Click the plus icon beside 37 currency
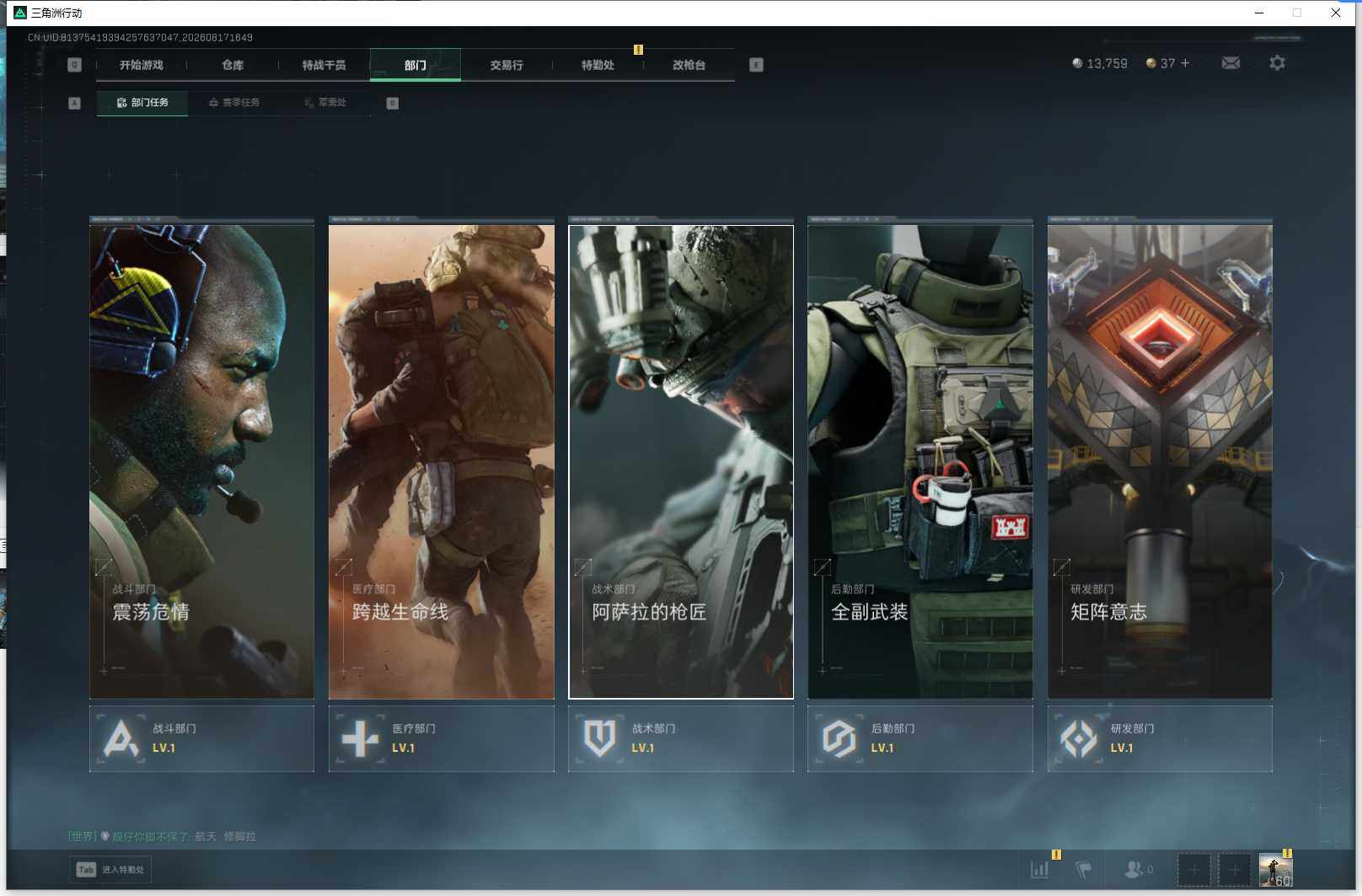The image size is (1362, 896). pos(1185,63)
